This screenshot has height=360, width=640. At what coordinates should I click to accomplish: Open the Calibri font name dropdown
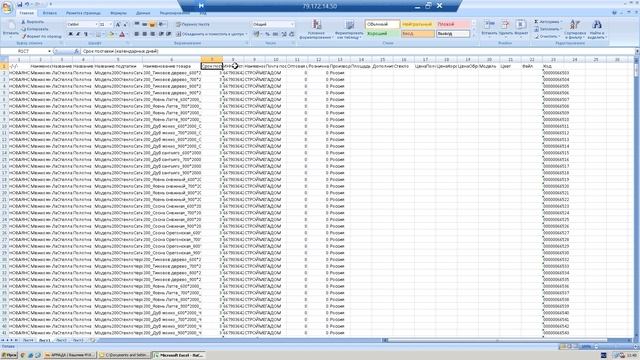coord(96,24)
